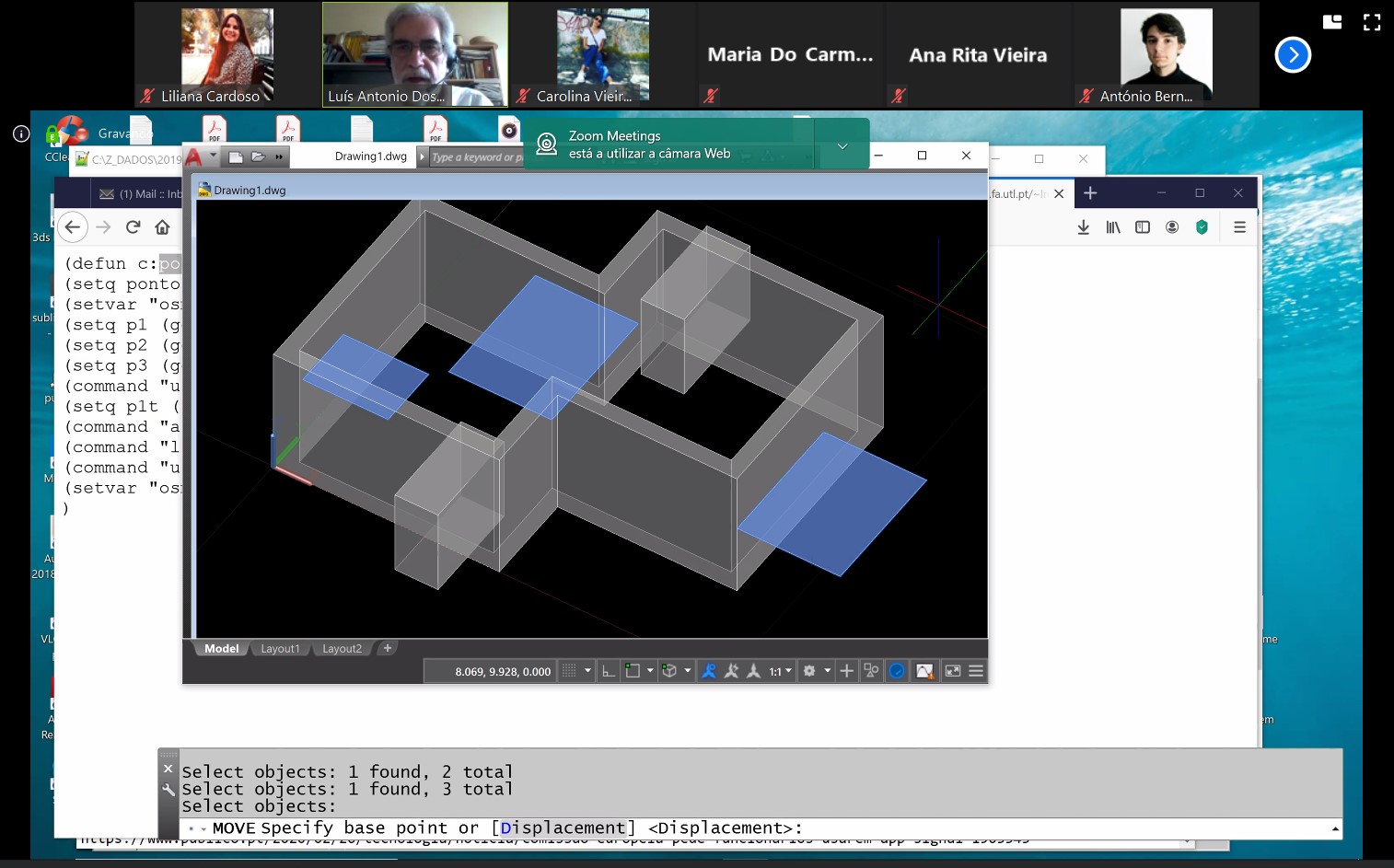This screenshot has height=868, width=1394.
Task: Select Liliana Cardoso's video thumbnail
Action: pyautogui.click(x=227, y=55)
